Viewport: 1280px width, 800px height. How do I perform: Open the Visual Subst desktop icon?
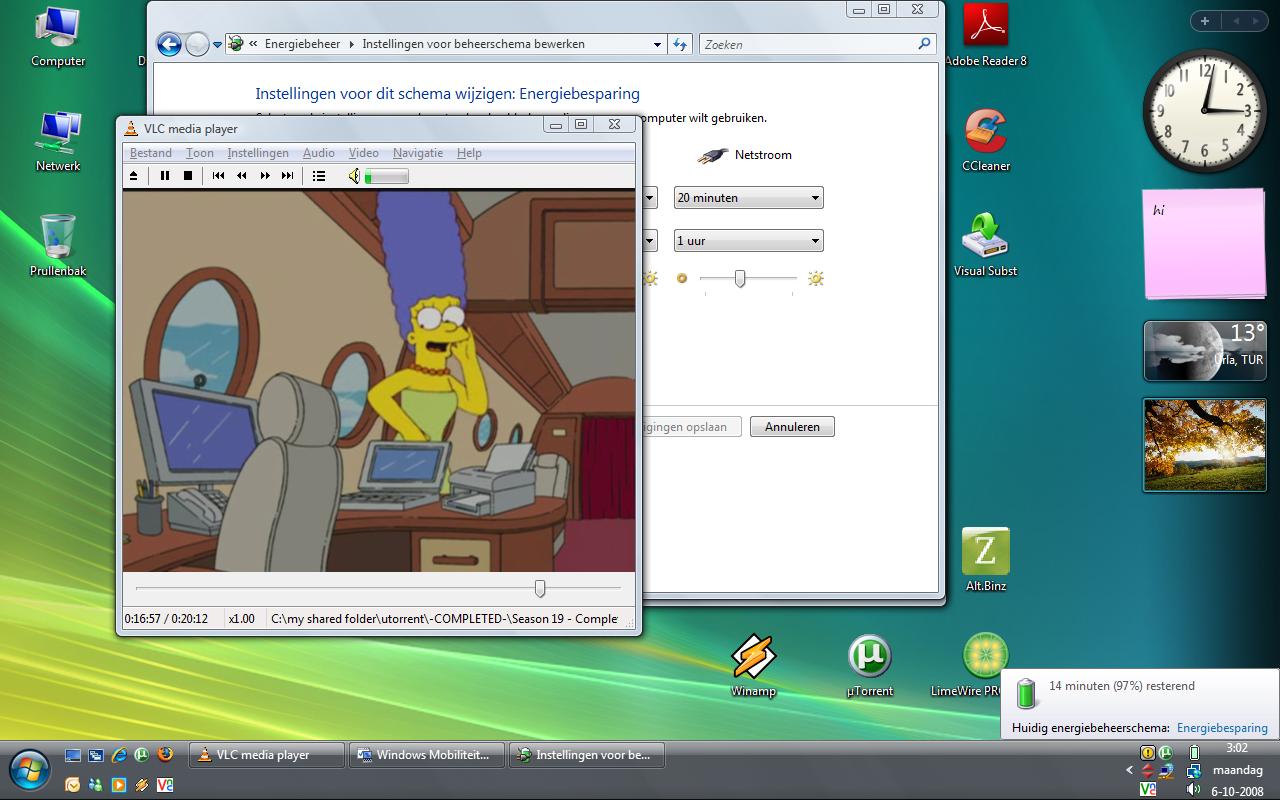click(986, 246)
